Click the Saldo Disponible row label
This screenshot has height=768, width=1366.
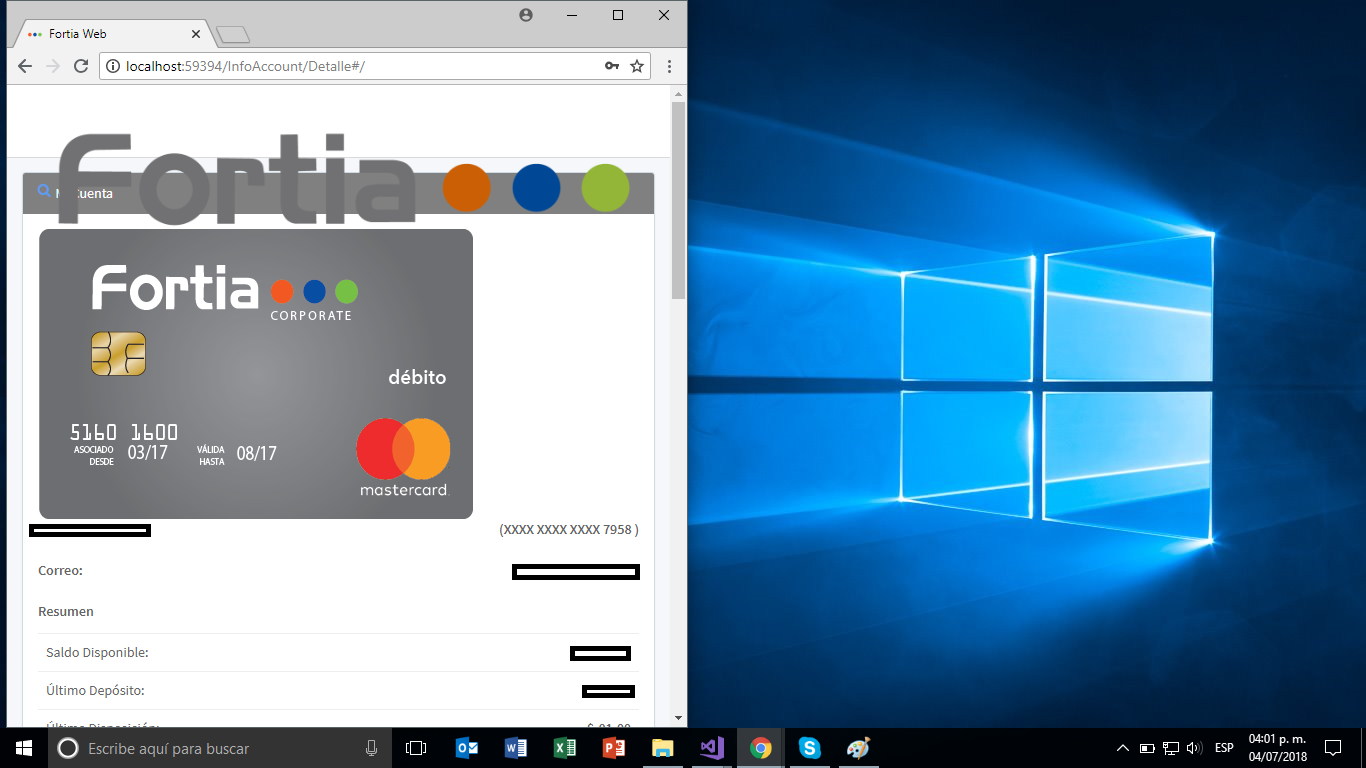click(97, 653)
